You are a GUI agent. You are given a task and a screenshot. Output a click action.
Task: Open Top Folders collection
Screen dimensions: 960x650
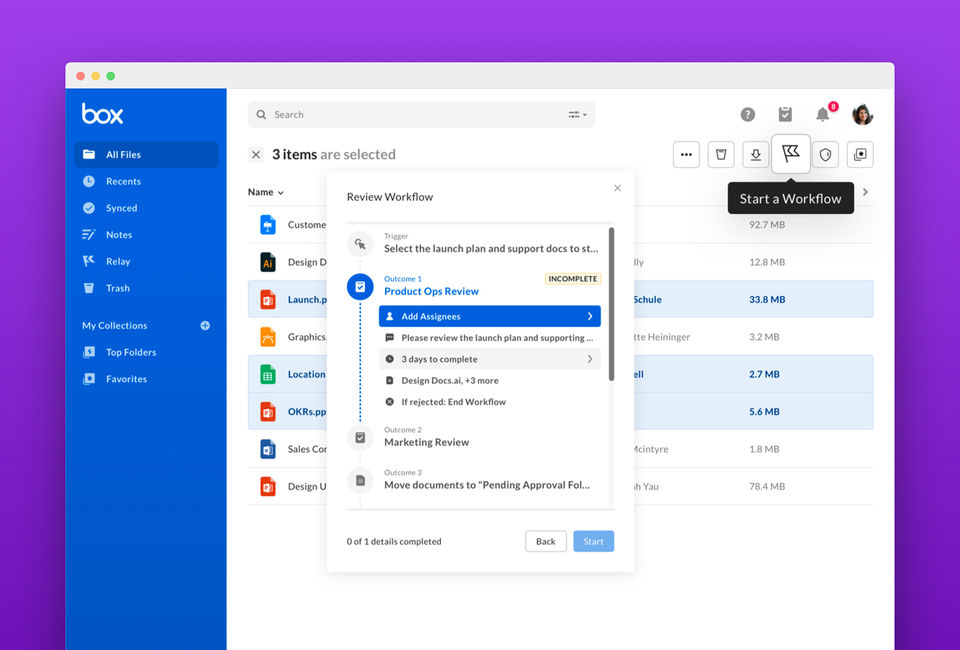[130, 352]
